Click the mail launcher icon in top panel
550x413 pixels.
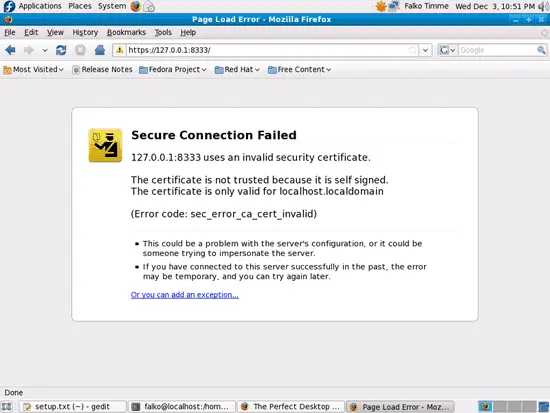point(149,6)
